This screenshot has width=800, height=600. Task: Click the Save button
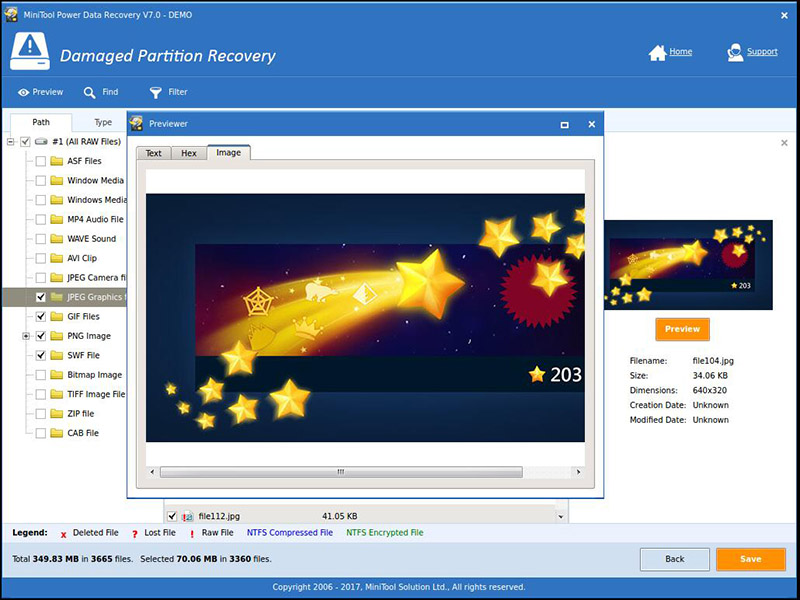(x=749, y=559)
